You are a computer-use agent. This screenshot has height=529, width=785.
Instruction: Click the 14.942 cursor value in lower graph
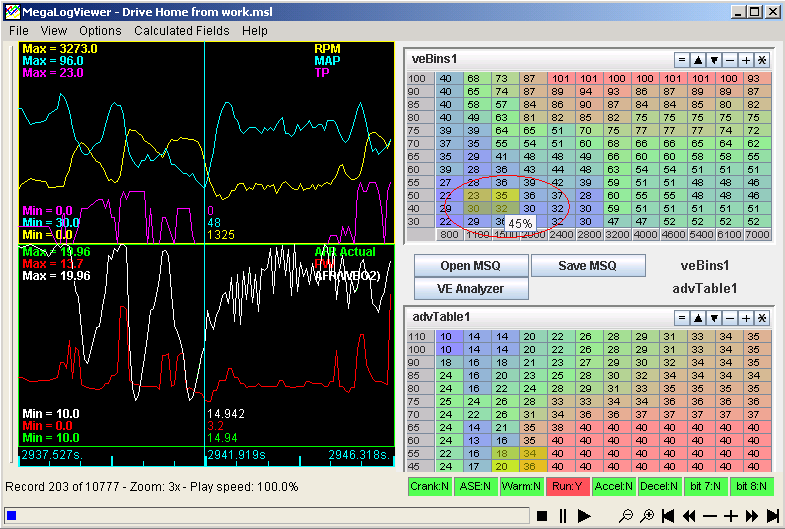coord(226,414)
